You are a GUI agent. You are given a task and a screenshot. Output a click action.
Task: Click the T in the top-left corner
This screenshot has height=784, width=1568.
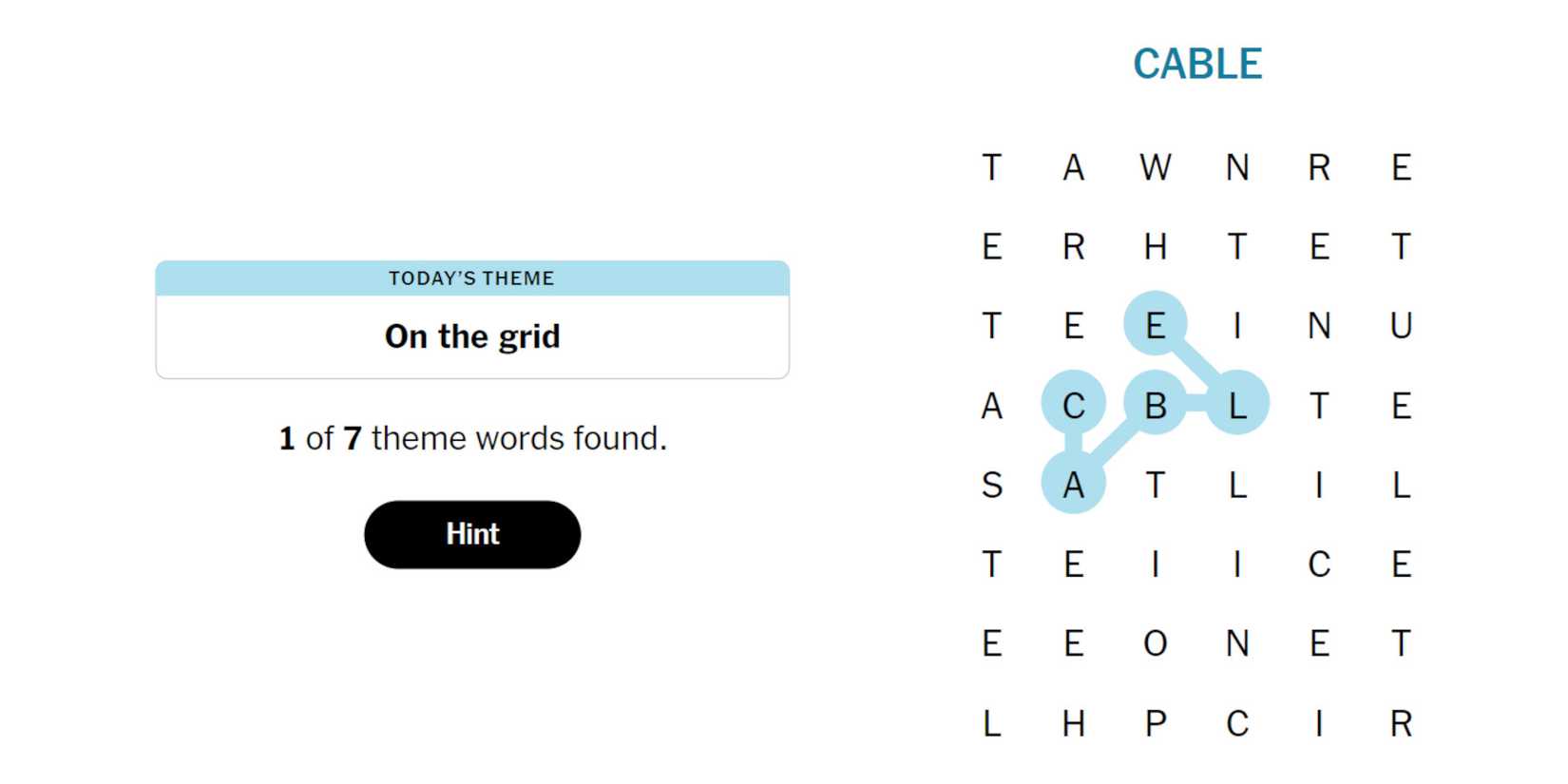click(992, 167)
